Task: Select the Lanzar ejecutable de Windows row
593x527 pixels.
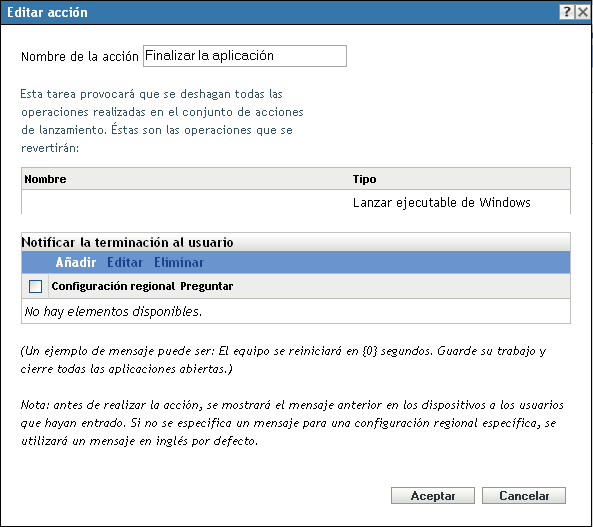Action: pos(296,202)
